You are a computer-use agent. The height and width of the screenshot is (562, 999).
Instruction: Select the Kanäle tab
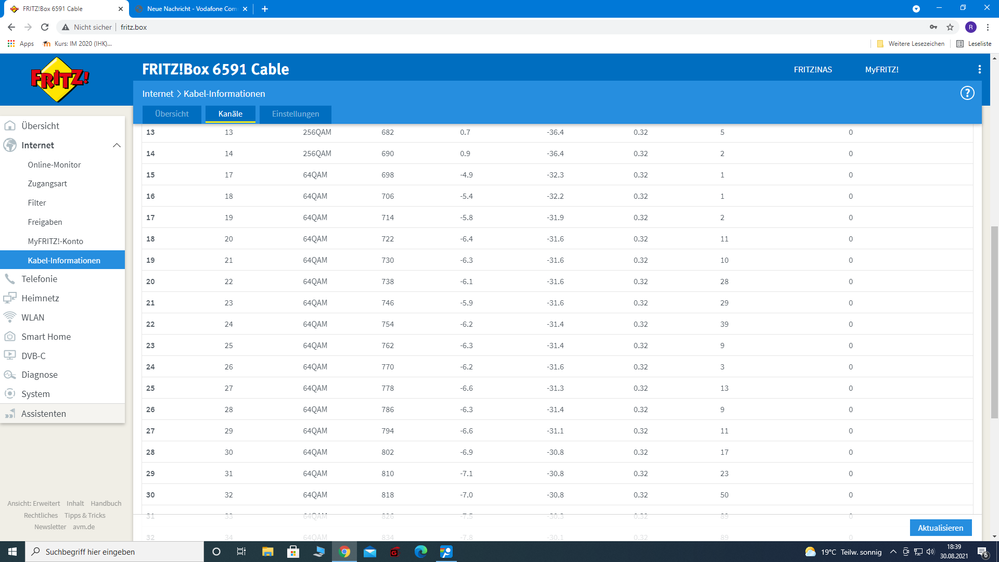click(230, 114)
